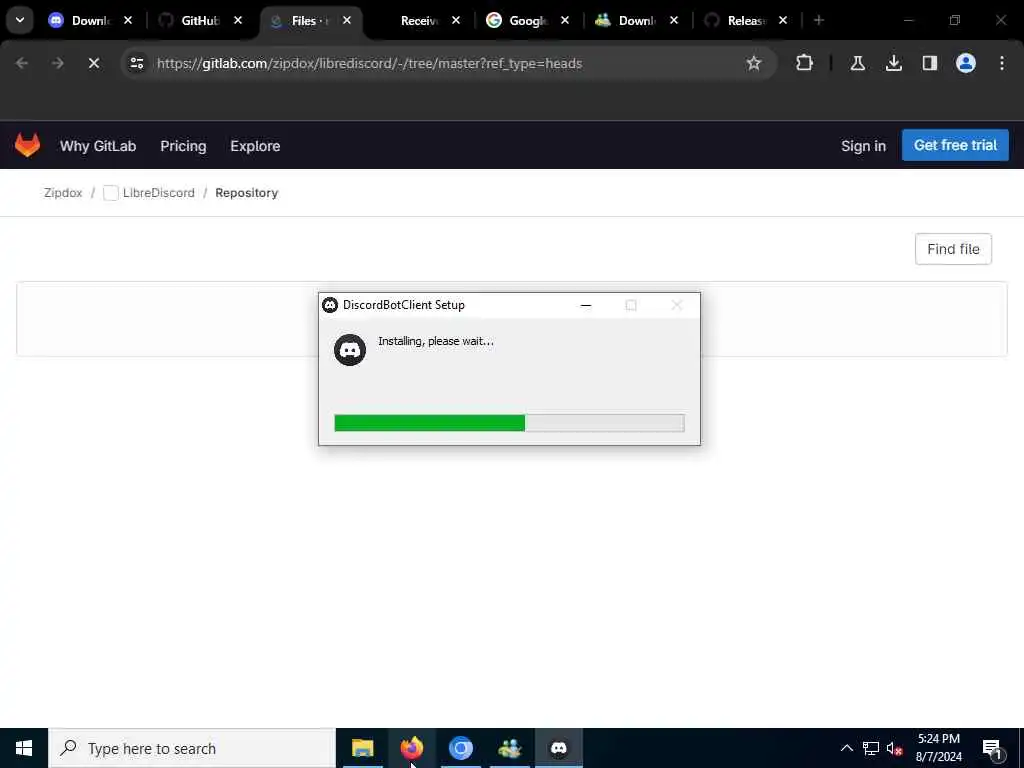Screen dimensions: 1024x768
Task: Click the gitlab.com URL address field
Action: (369, 63)
